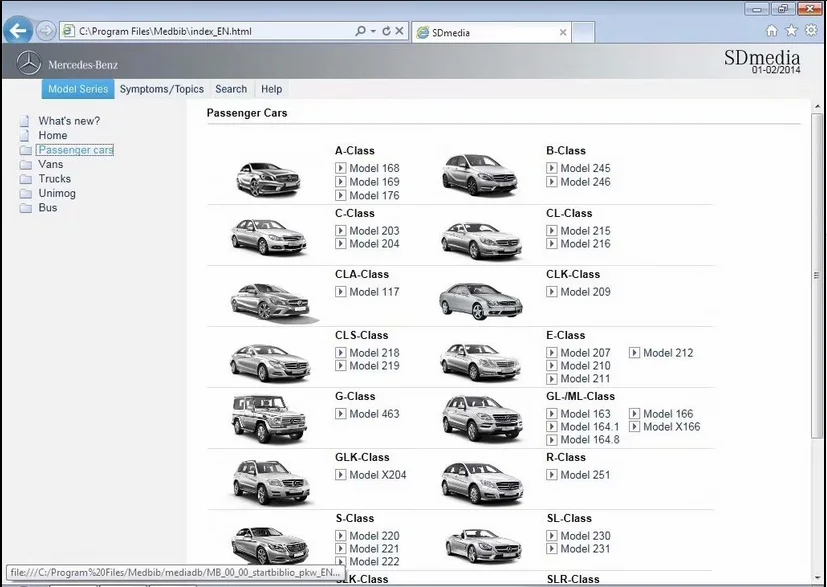Screen dimensions: 827x587
Task: Open the Help tab
Action: click(x=271, y=89)
